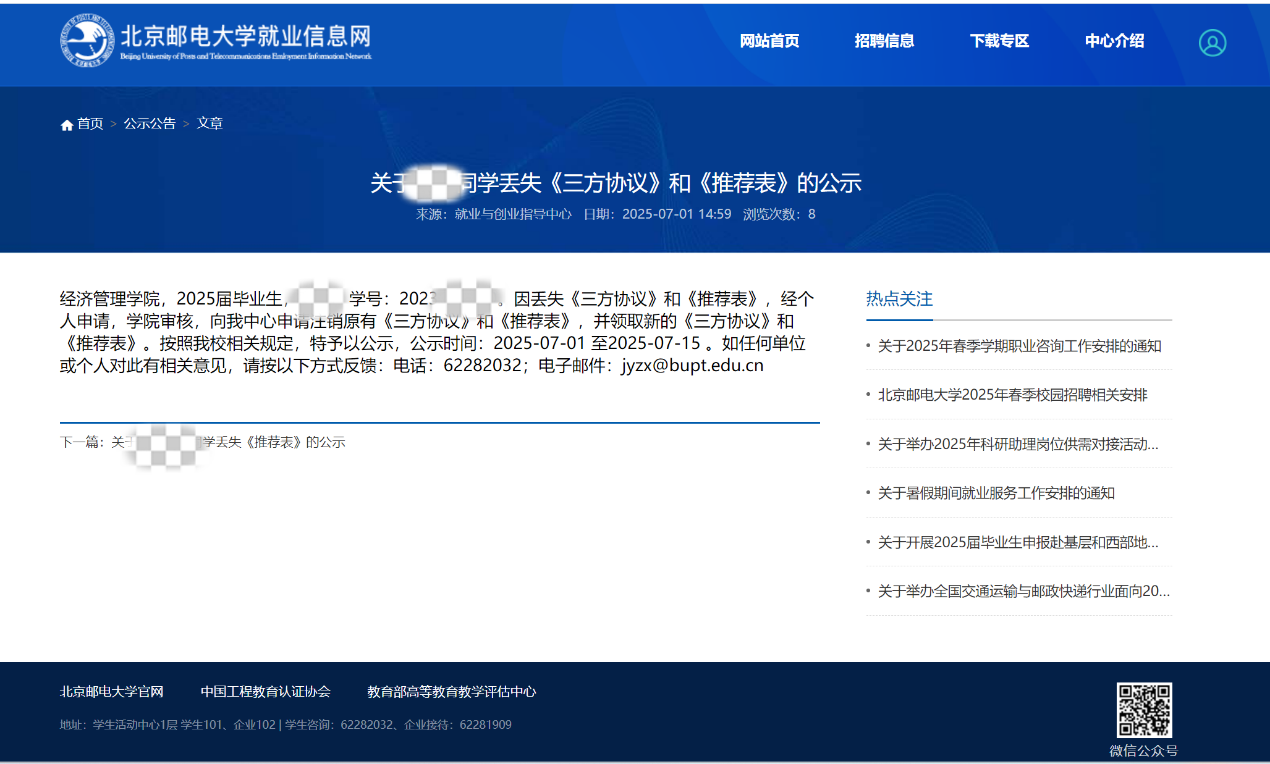Visit 北京邮电大学官网 footer link

pos(112,691)
